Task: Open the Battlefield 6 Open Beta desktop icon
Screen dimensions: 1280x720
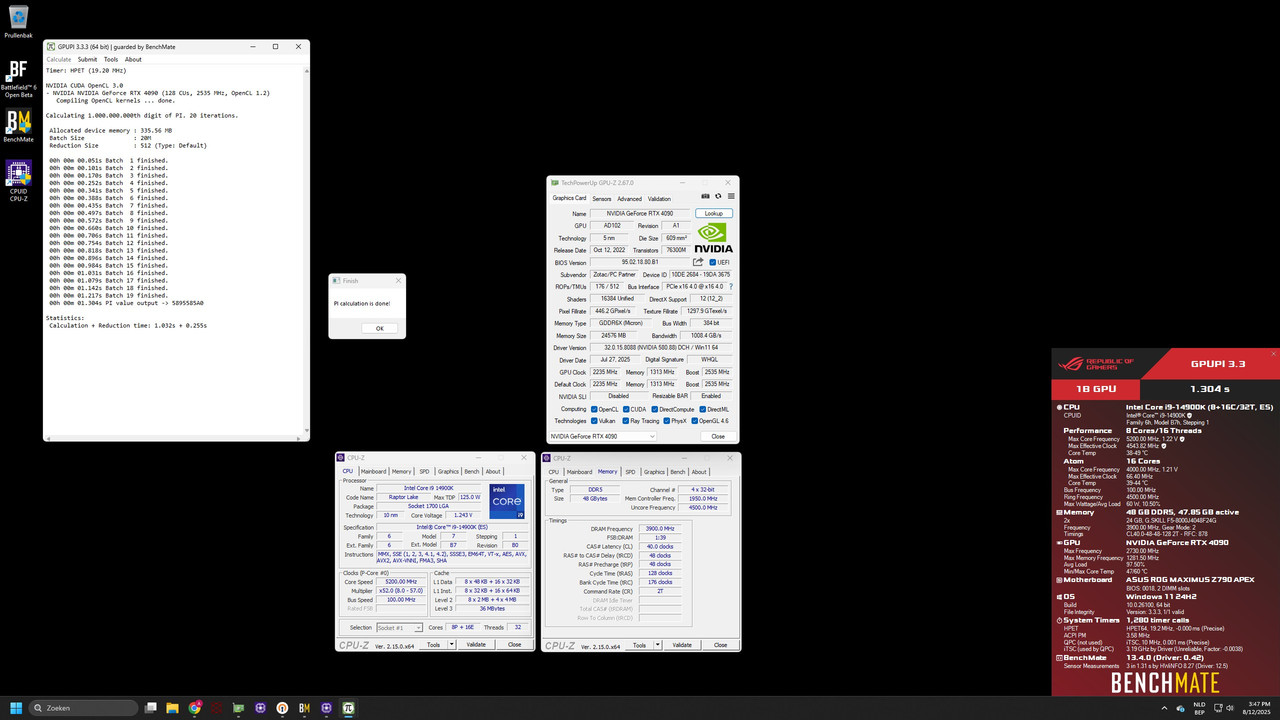Action: click(18, 75)
